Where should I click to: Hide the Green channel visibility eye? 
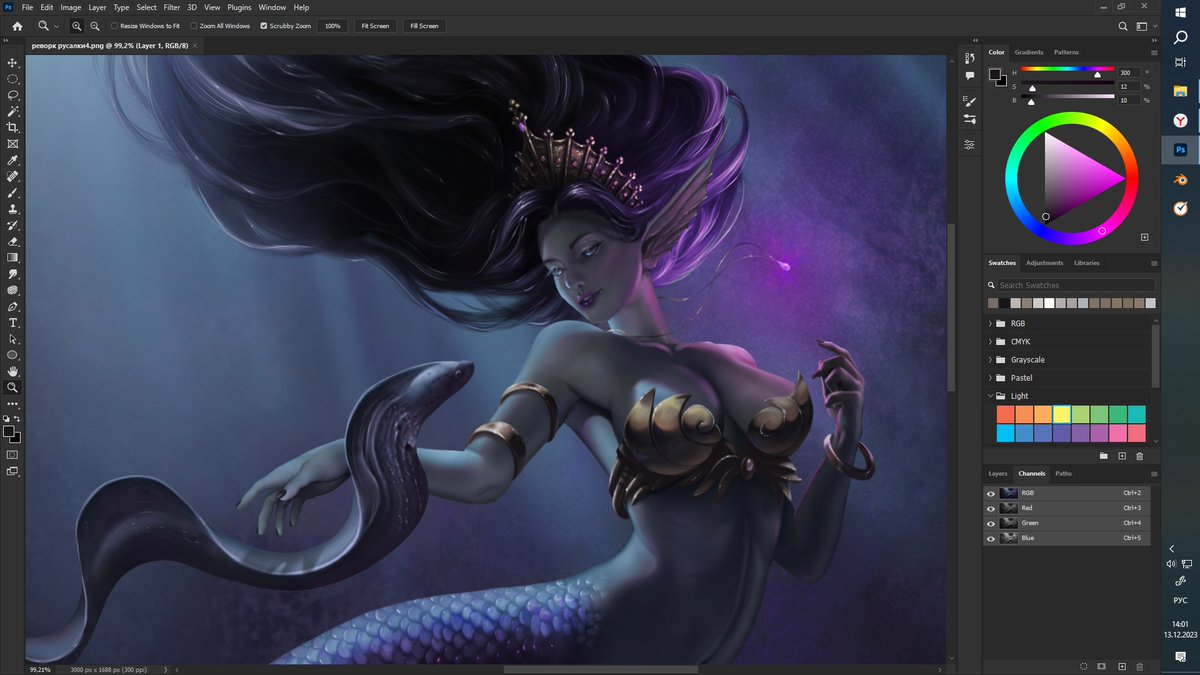click(x=991, y=523)
